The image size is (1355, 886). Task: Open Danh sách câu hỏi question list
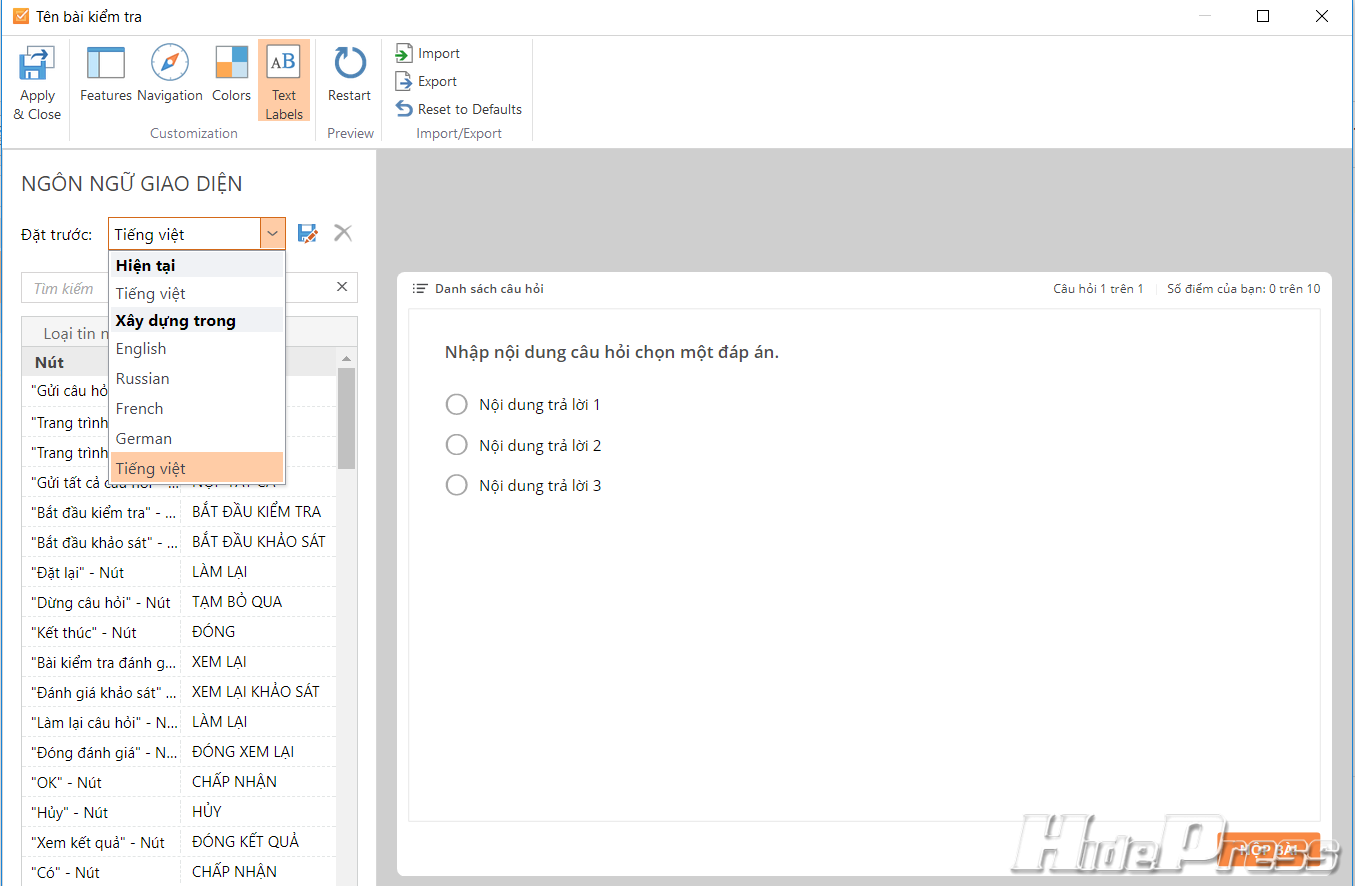tap(478, 289)
